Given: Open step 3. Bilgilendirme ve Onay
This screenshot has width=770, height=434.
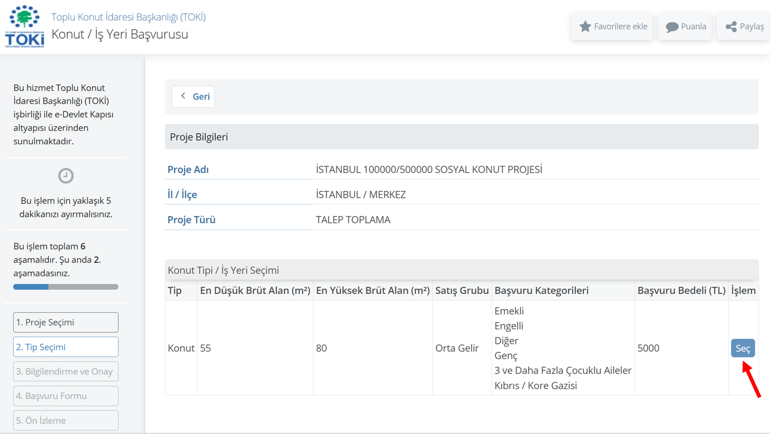Looking at the screenshot, I should tap(66, 371).
